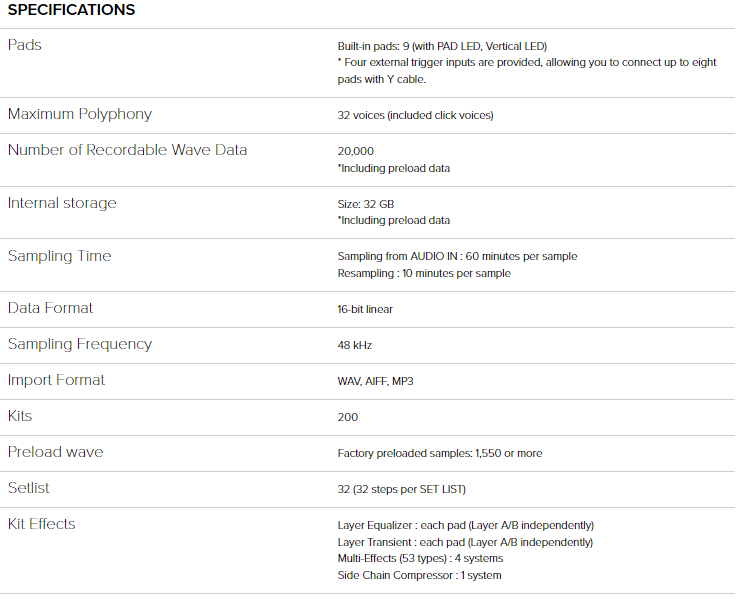Click the Pads row label
The height and width of the screenshot is (599, 736).
tap(25, 45)
